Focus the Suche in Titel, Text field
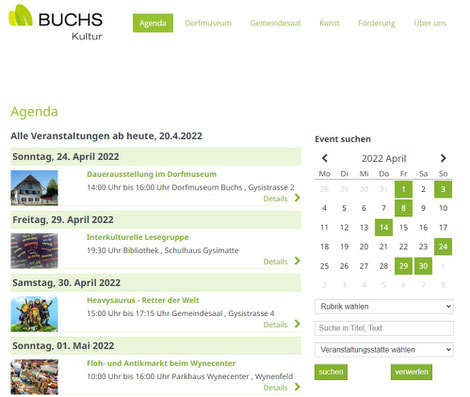 pos(384,328)
